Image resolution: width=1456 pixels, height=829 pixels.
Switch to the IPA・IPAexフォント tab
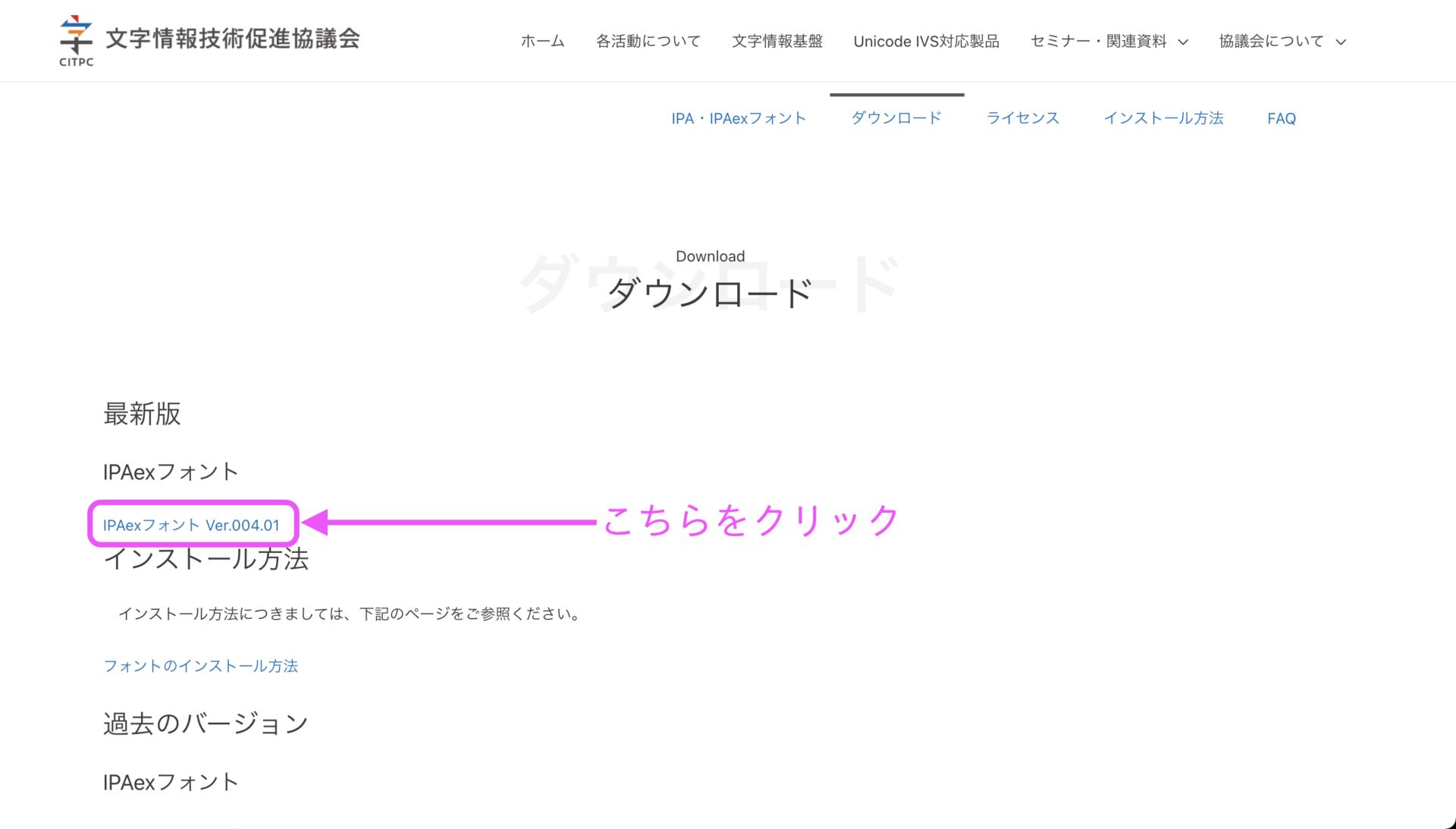point(739,118)
